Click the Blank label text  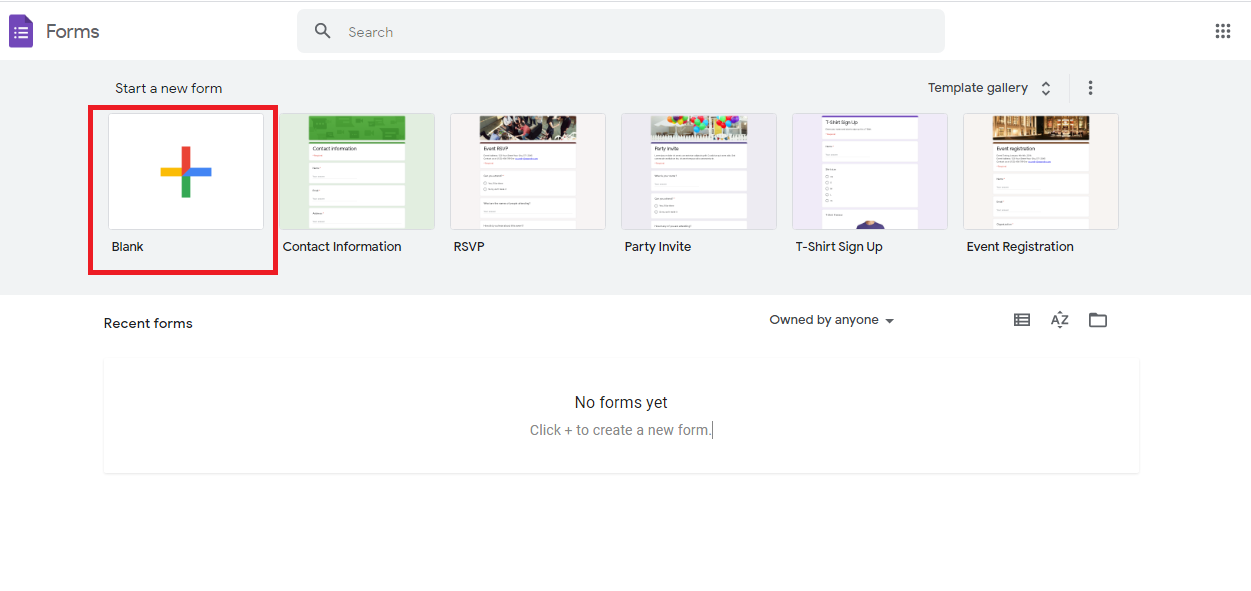(x=128, y=247)
